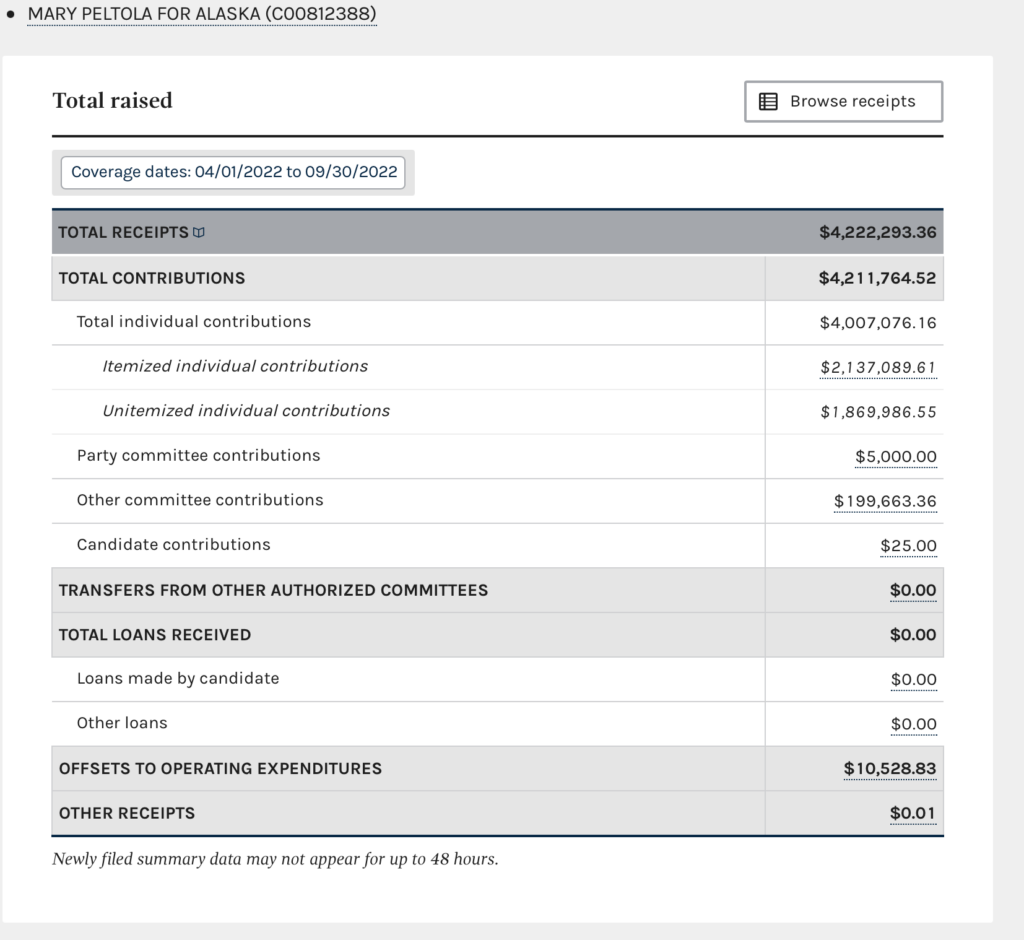The image size is (1024, 940).
Task: Select the unitemized value $1,869,986.55
Action: pyautogui.click(x=878, y=412)
